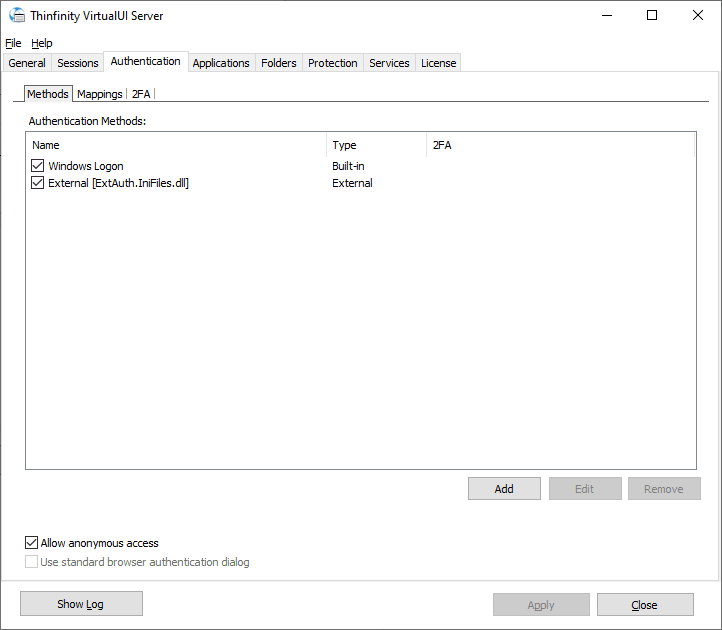Click the Close button
Image resolution: width=722 pixels, height=630 pixels.
645,605
